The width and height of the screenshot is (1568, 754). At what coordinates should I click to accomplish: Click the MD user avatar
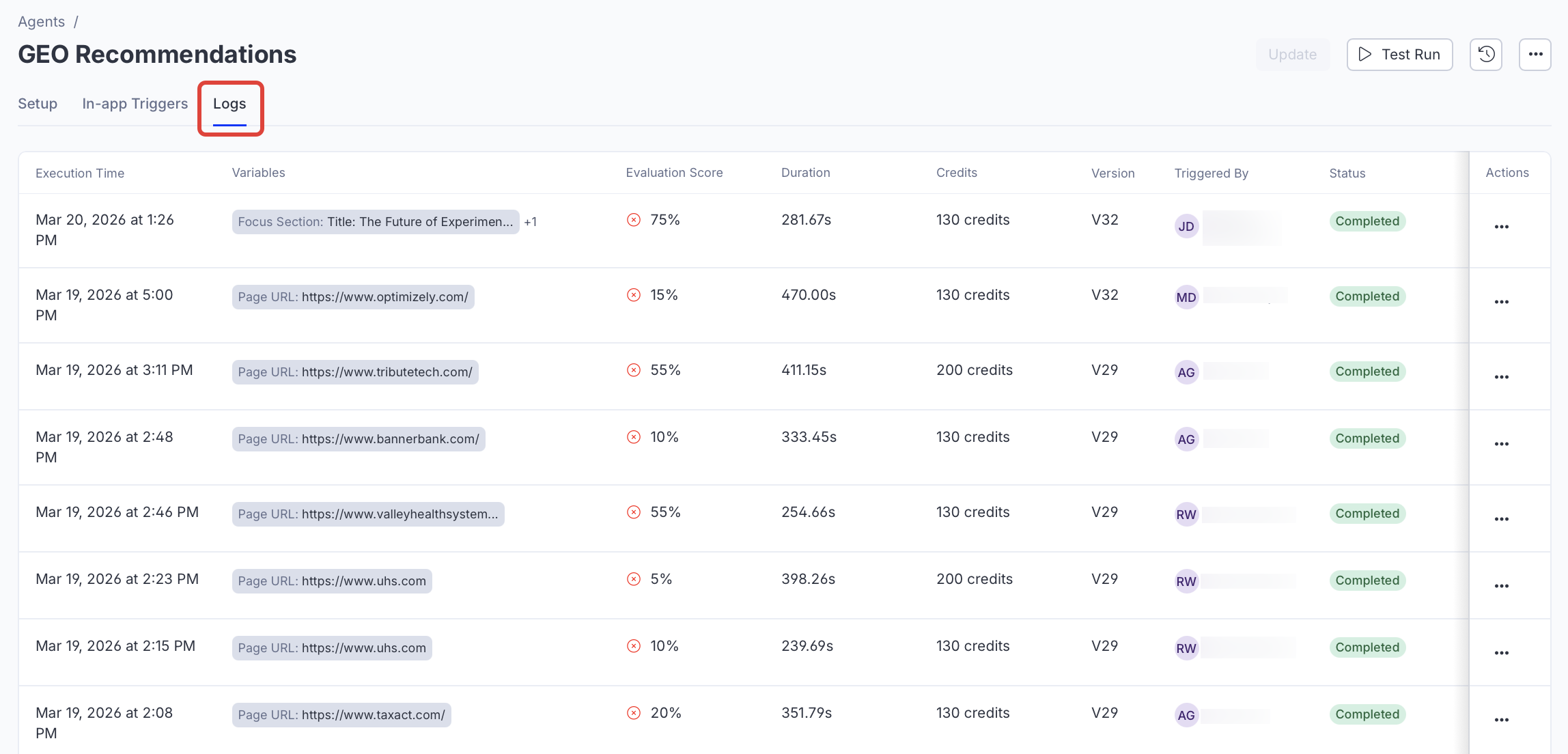1186,297
